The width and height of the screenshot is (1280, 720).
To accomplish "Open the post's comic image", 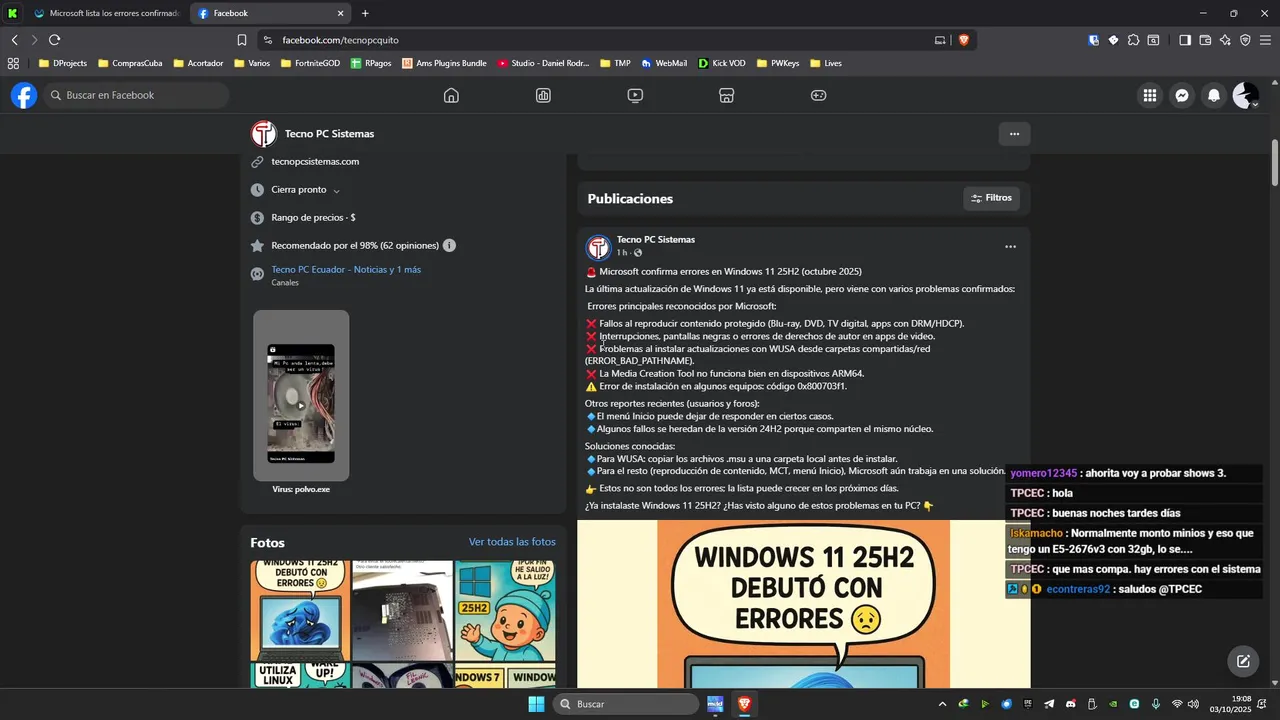I will coord(803,604).
